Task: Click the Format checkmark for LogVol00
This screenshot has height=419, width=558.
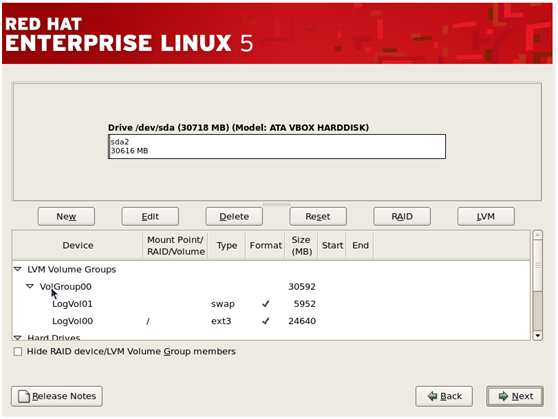Action: 265,321
